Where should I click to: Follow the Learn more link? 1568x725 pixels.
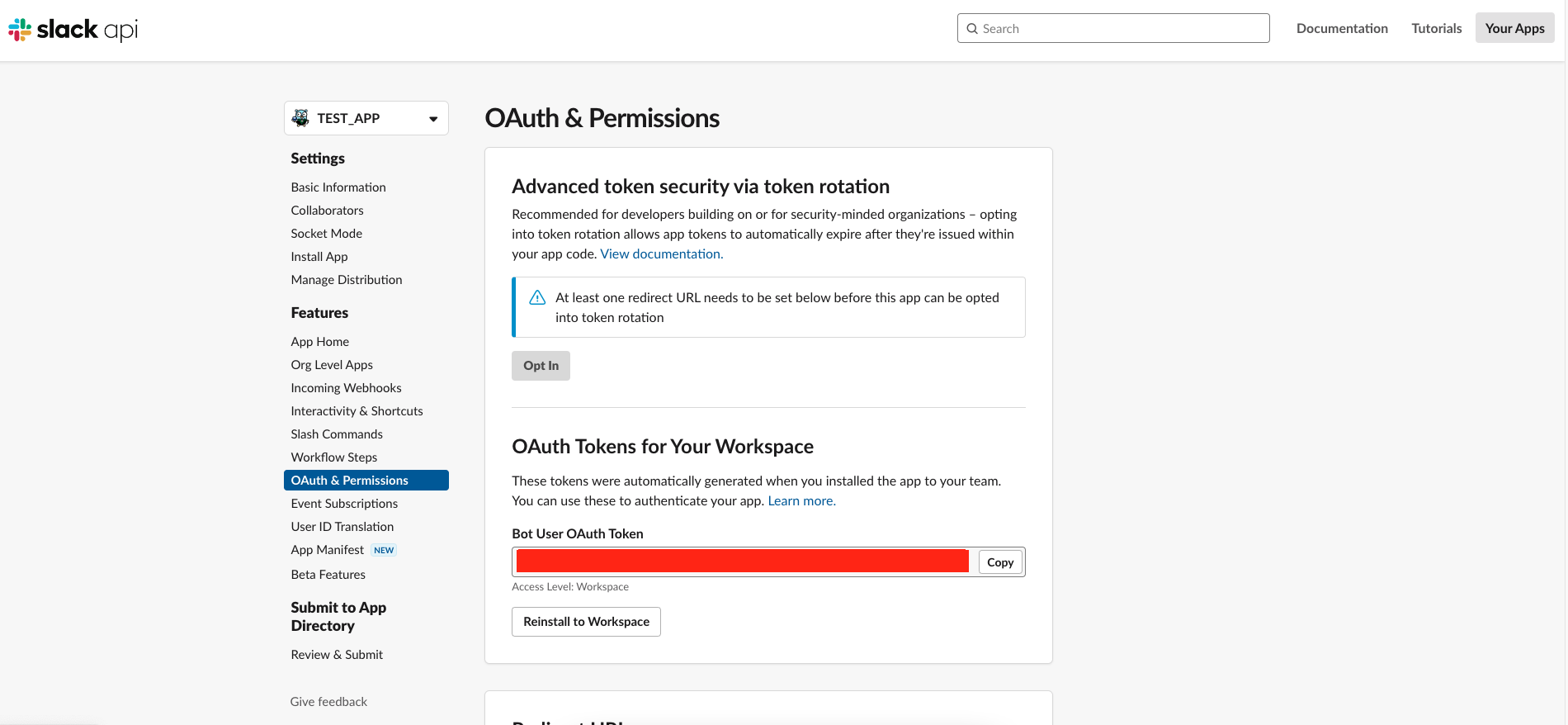coord(801,501)
